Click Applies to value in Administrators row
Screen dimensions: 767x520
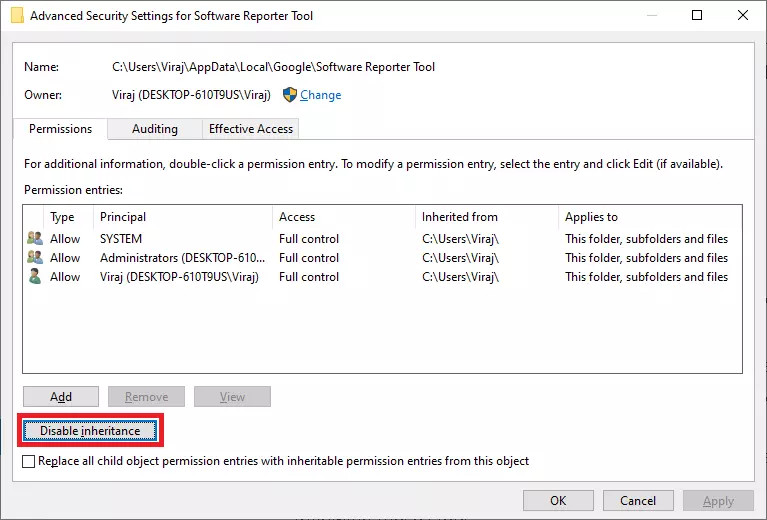pos(646,258)
